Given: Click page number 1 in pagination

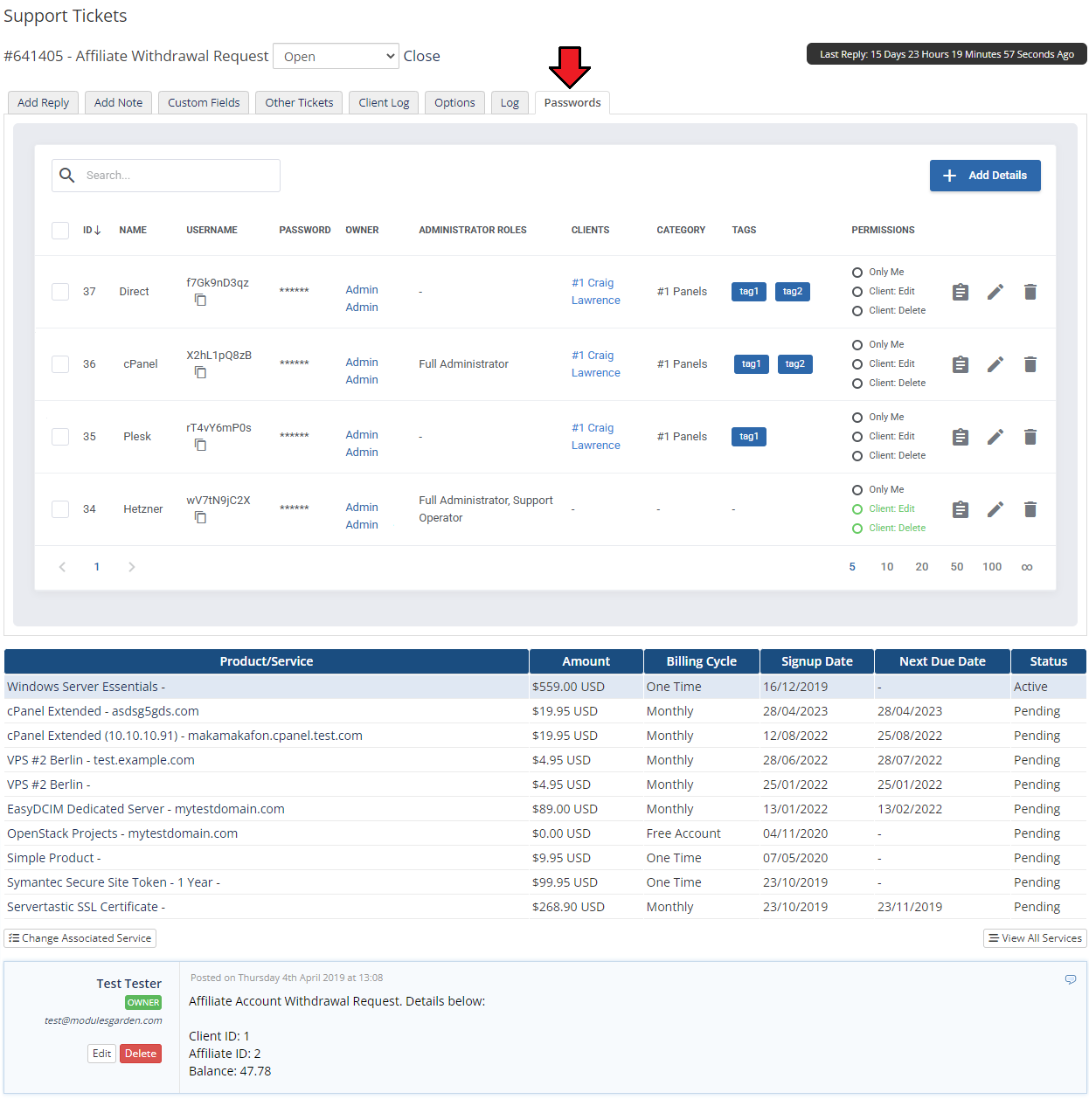Looking at the screenshot, I should tap(97, 567).
